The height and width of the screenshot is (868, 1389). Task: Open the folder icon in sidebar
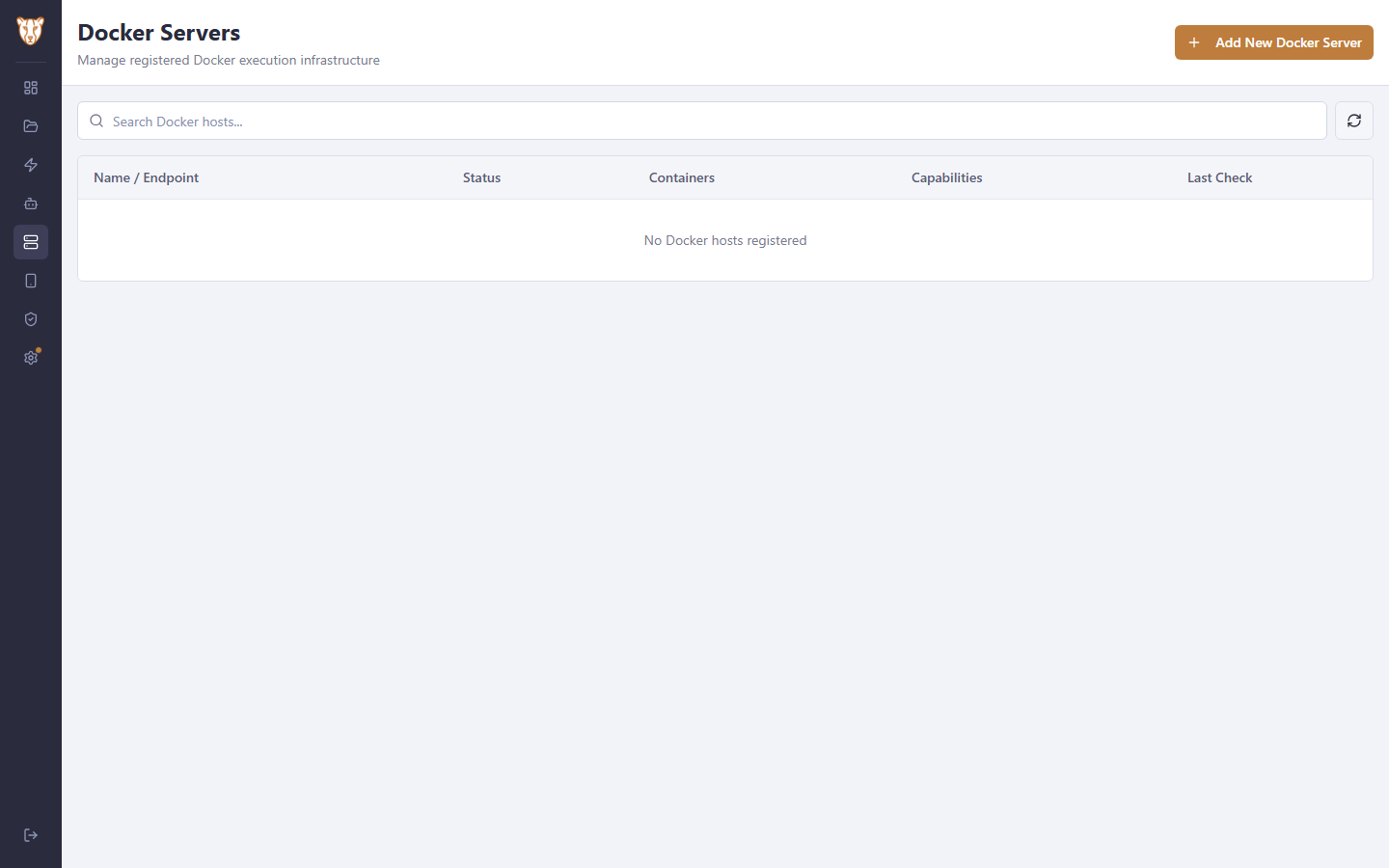pos(31,126)
